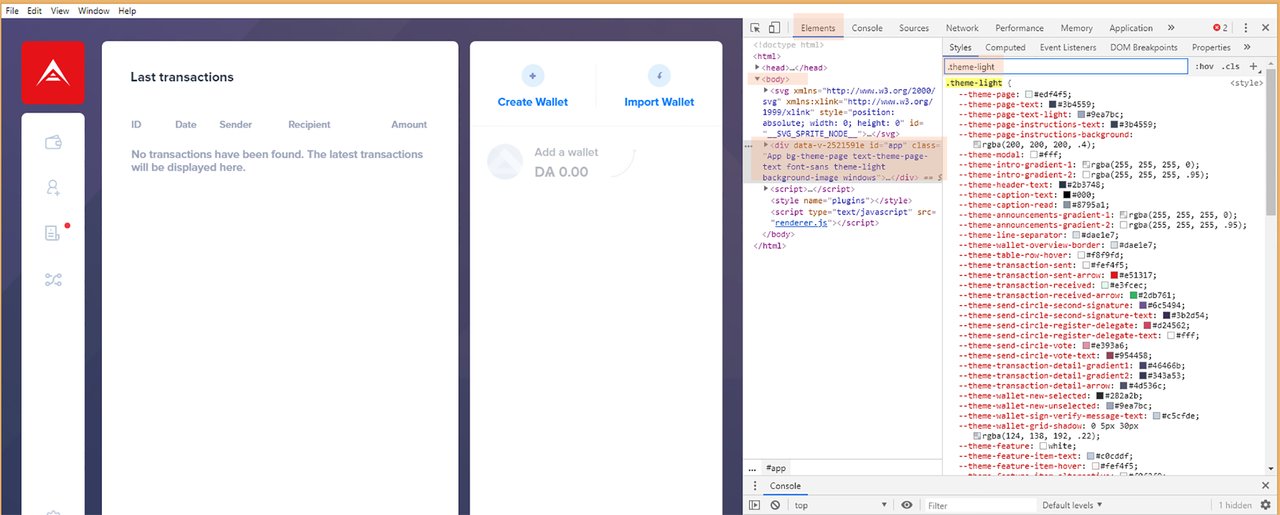This screenshot has height=515, width=1280.
Task: Open the File menu
Action: pos(12,10)
